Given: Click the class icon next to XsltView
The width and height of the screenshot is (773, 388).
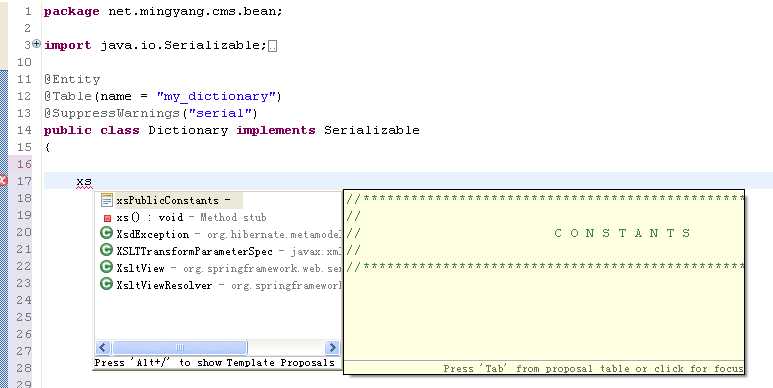Looking at the screenshot, I should [106, 267].
